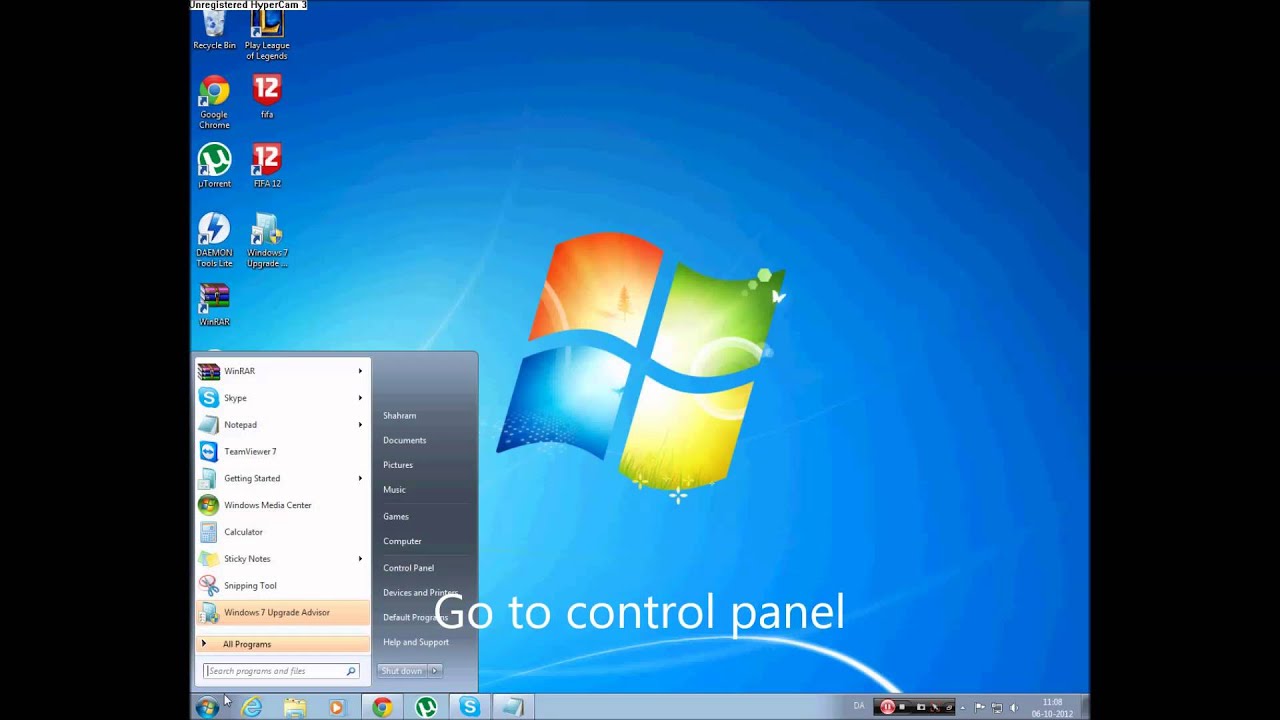Open Music from Start menu
The height and width of the screenshot is (720, 1280).
click(394, 490)
